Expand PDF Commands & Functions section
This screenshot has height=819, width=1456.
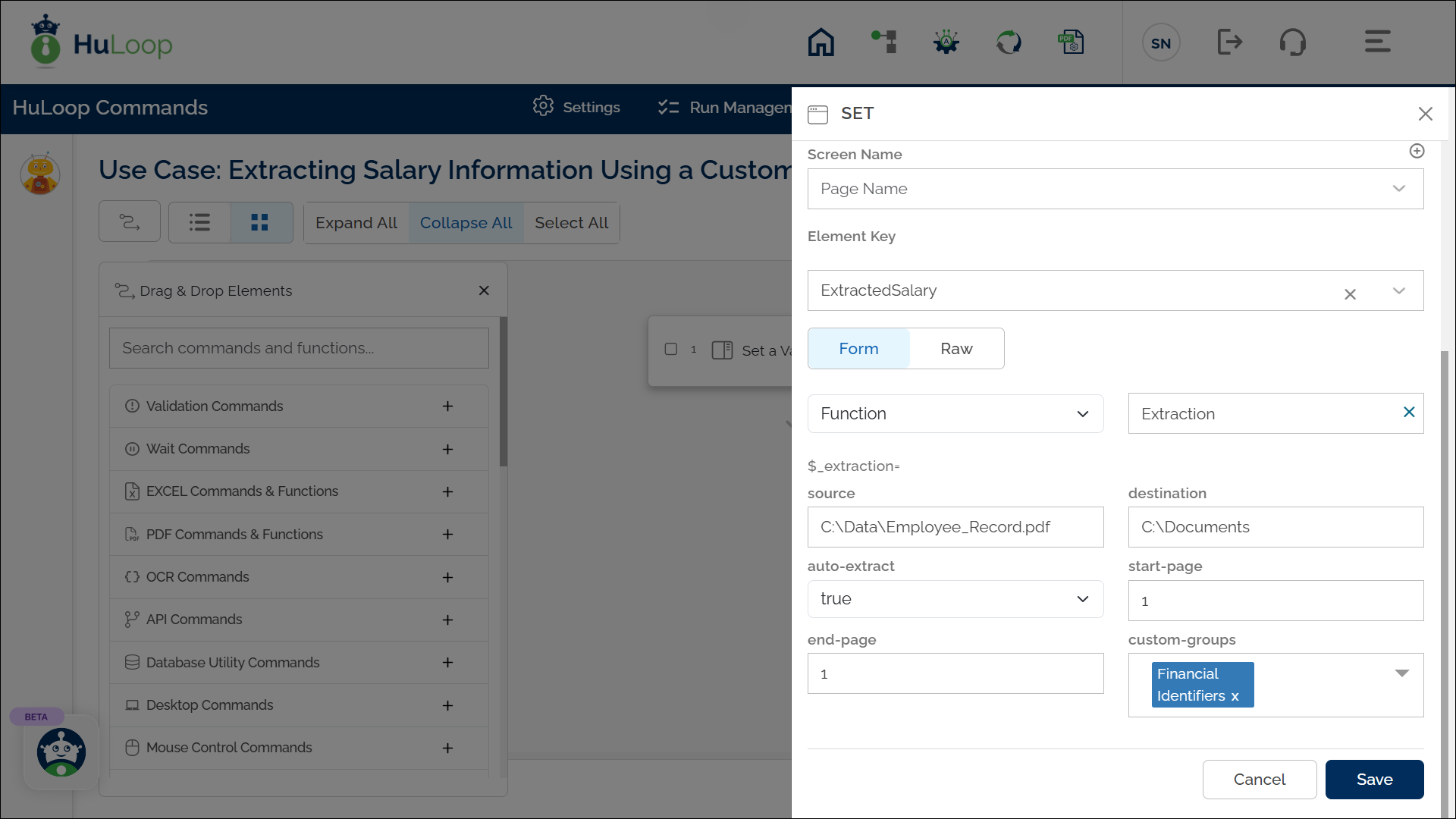click(x=448, y=535)
